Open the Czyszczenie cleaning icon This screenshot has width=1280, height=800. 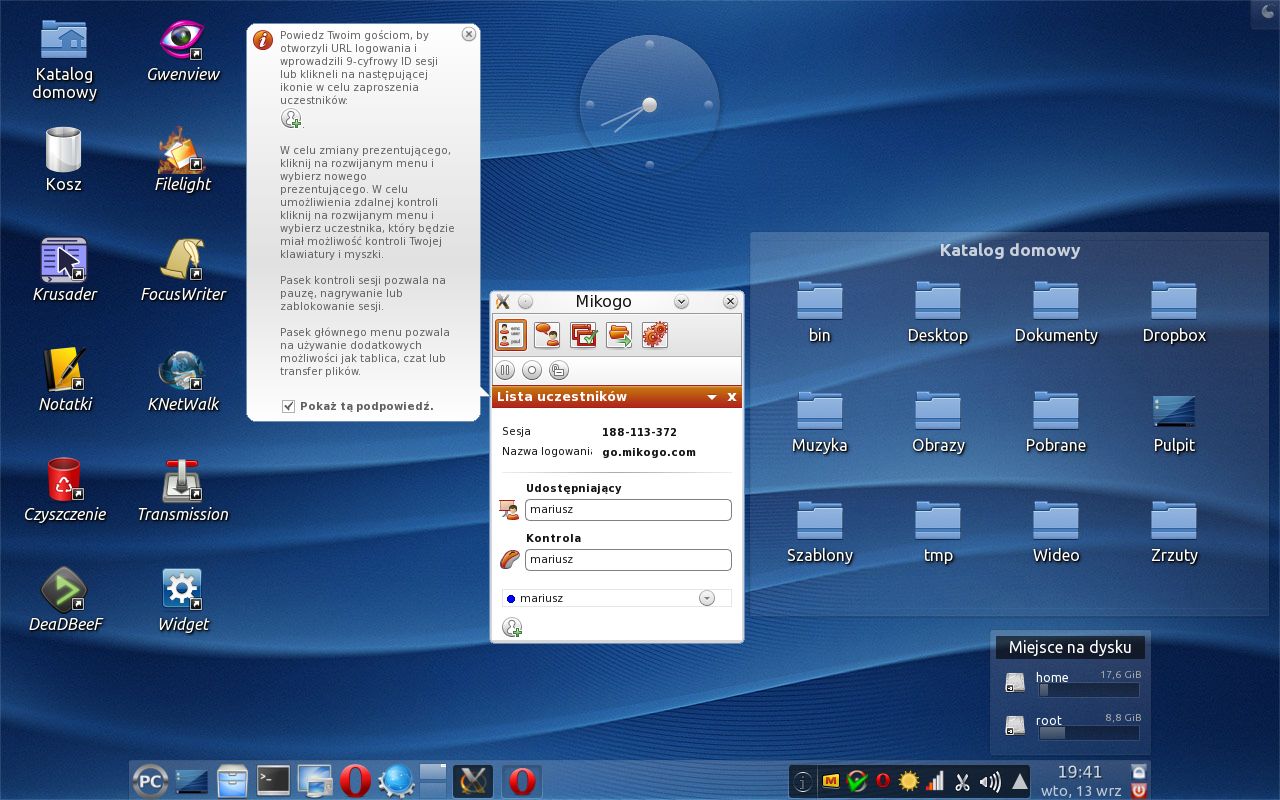[x=64, y=490]
